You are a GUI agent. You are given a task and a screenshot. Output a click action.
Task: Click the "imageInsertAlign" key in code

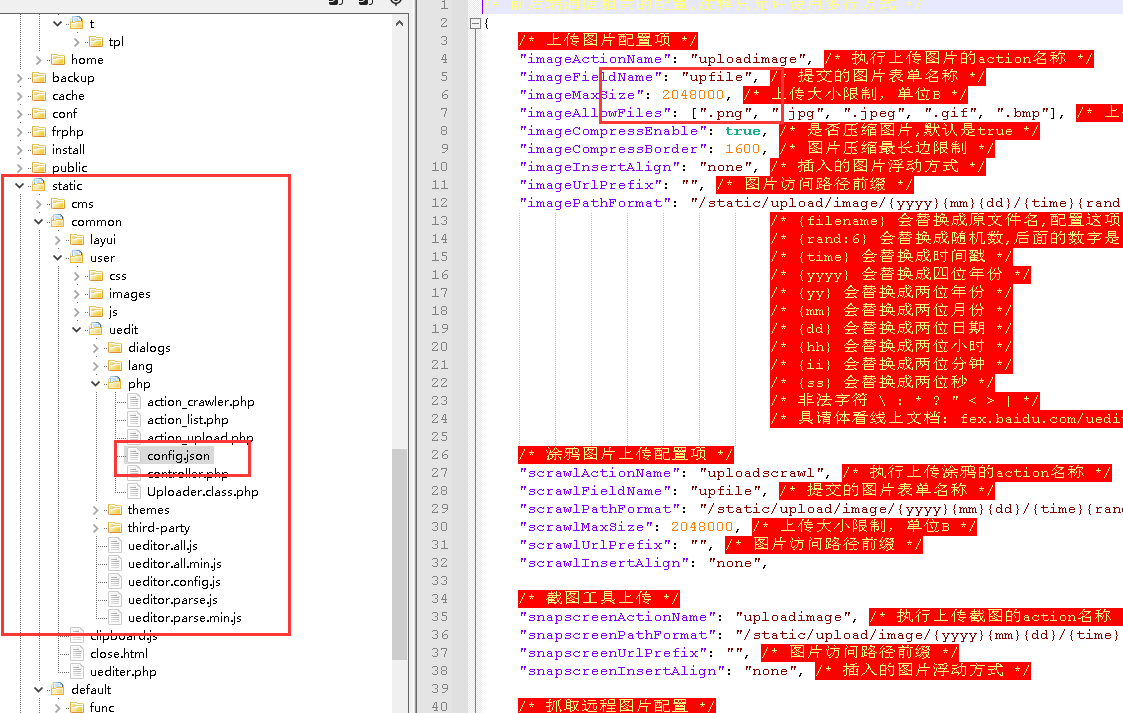coord(599,167)
